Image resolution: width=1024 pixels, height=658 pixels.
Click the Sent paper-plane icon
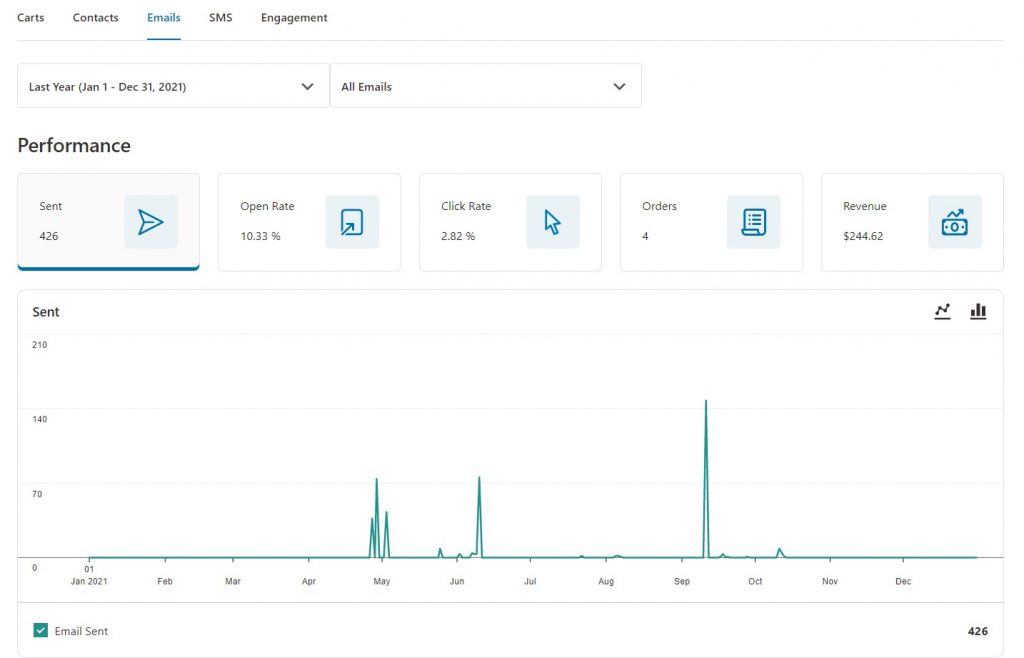click(x=151, y=222)
